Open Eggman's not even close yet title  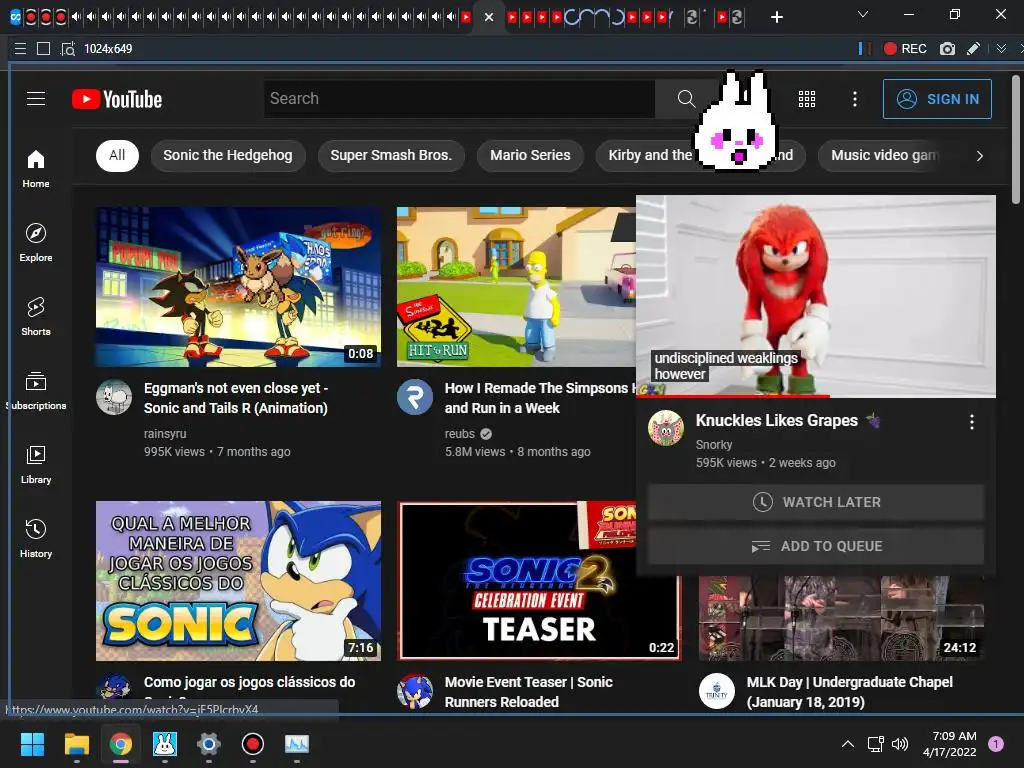pyautogui.click(x=236, y=398)
